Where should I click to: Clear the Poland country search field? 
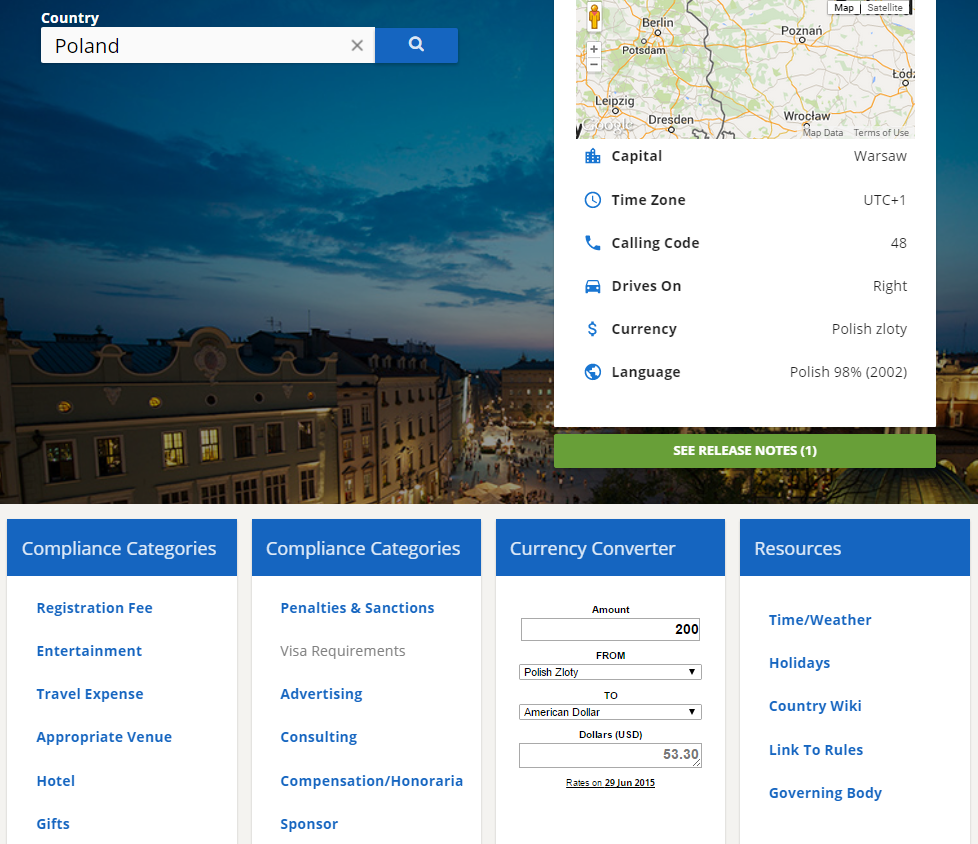(357, 46)
